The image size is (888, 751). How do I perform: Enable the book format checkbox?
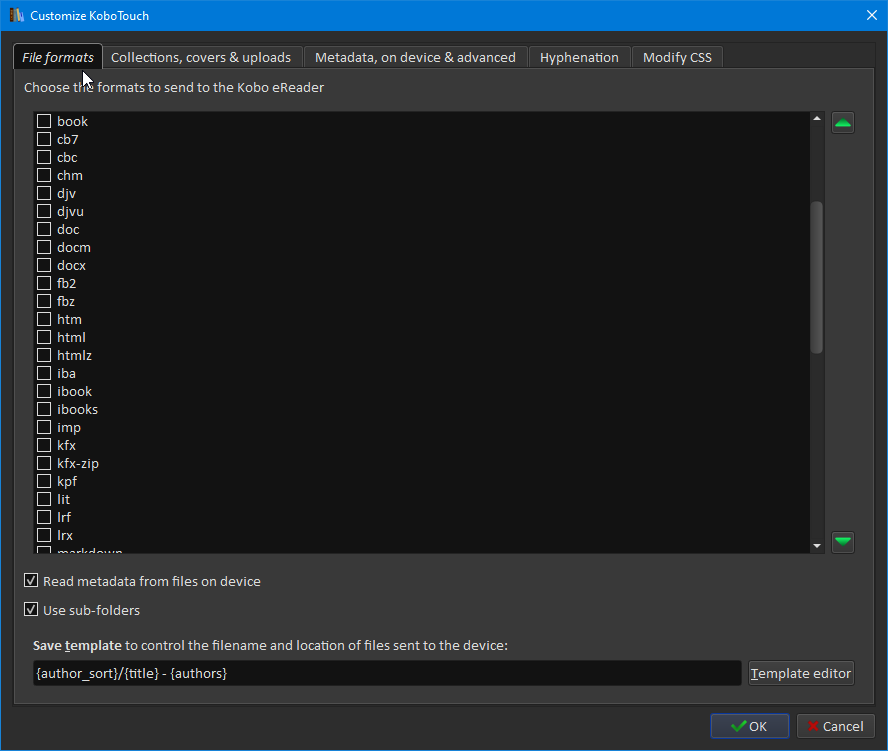coord(44,121)
